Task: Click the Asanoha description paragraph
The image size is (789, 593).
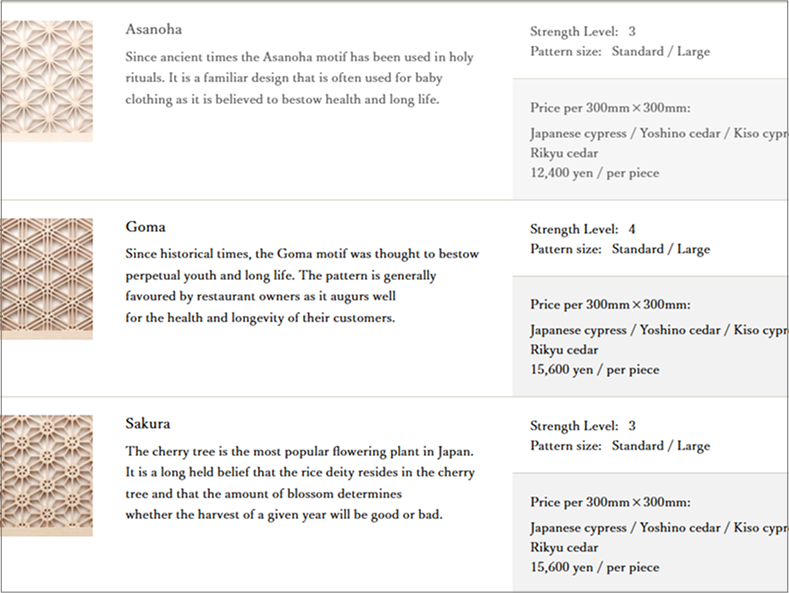Action: click(299, 78)
